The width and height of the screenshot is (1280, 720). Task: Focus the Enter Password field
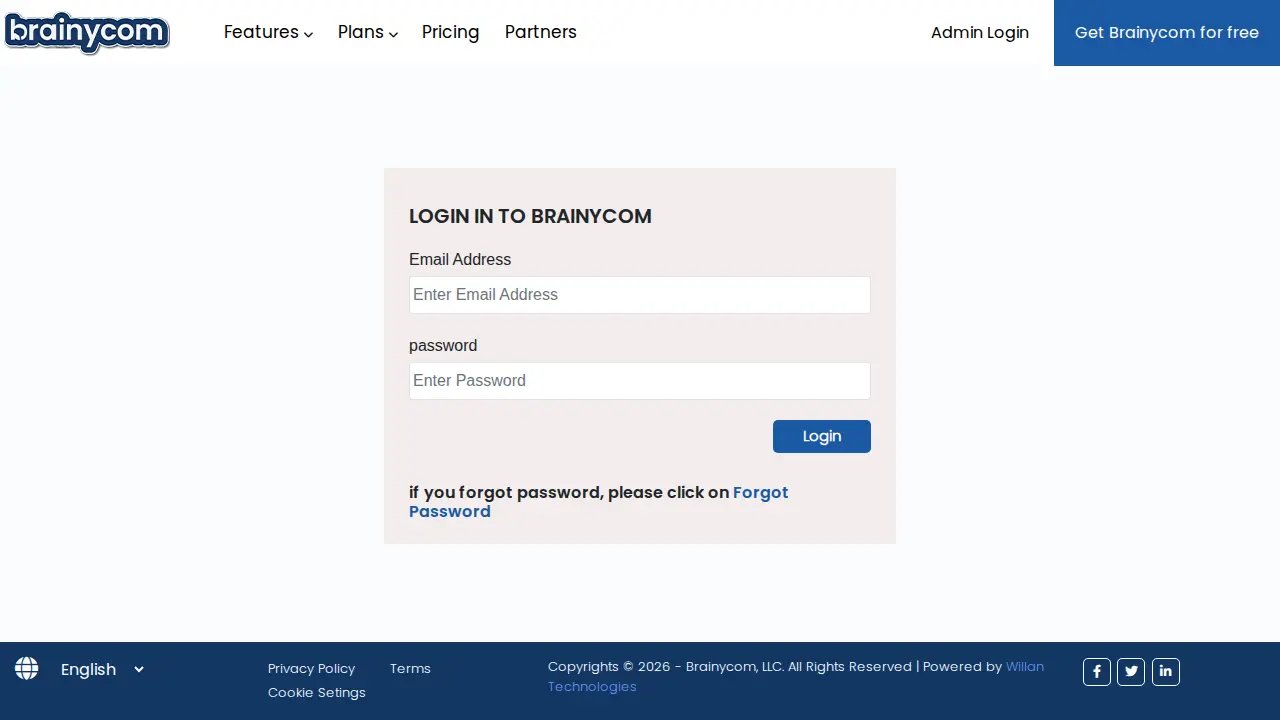point(640,381)
